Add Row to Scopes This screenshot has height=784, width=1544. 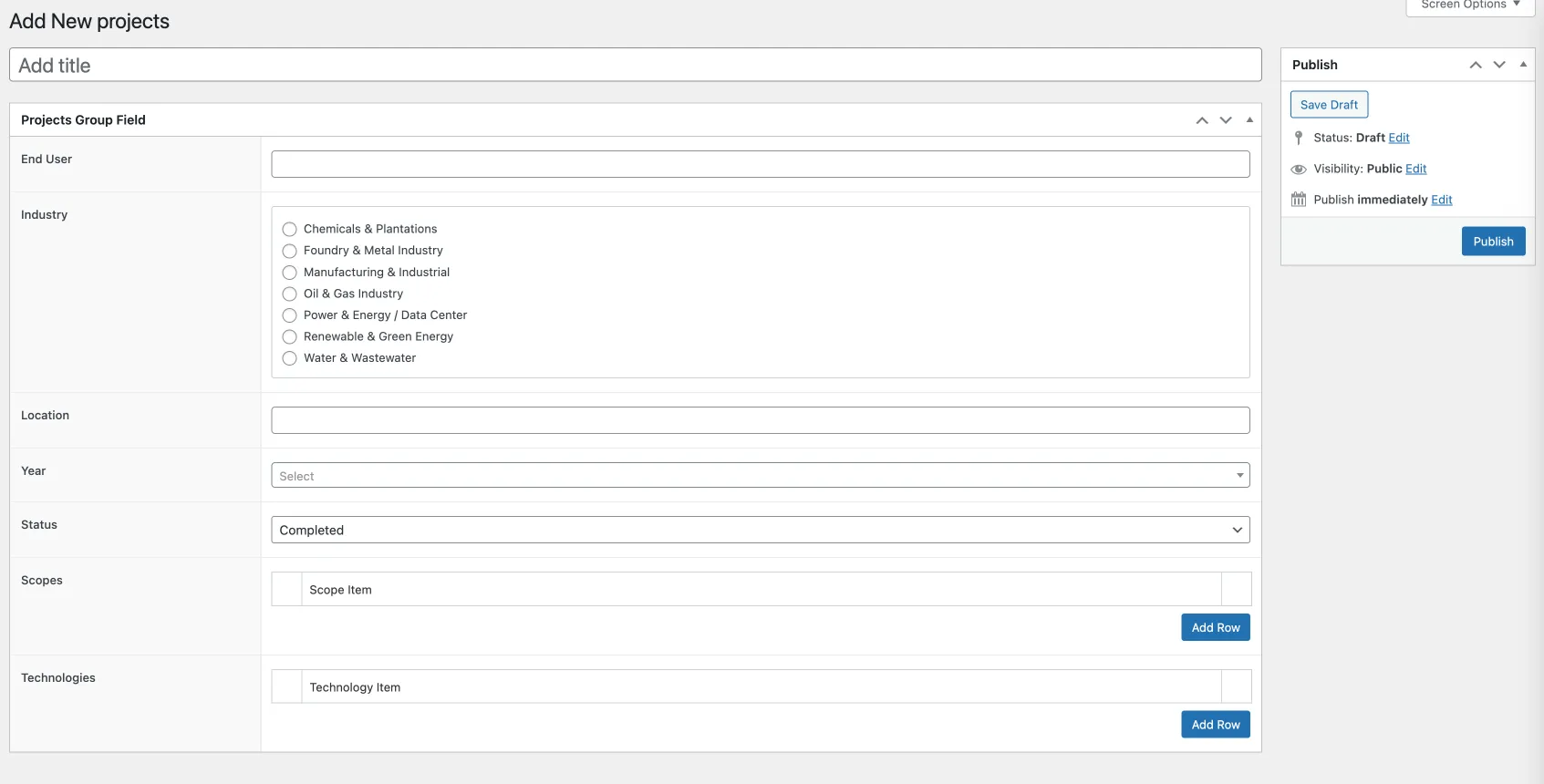pyautogui.click(x=1216, y=627)
